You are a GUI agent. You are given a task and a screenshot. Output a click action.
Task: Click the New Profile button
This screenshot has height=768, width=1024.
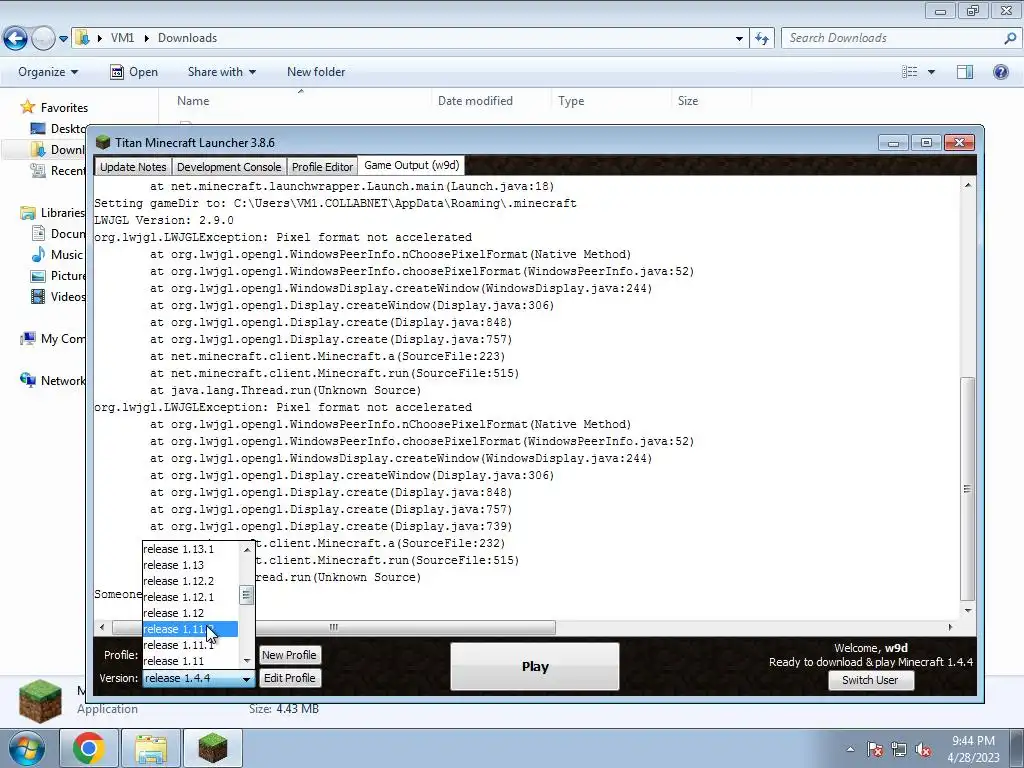(289, 655)
